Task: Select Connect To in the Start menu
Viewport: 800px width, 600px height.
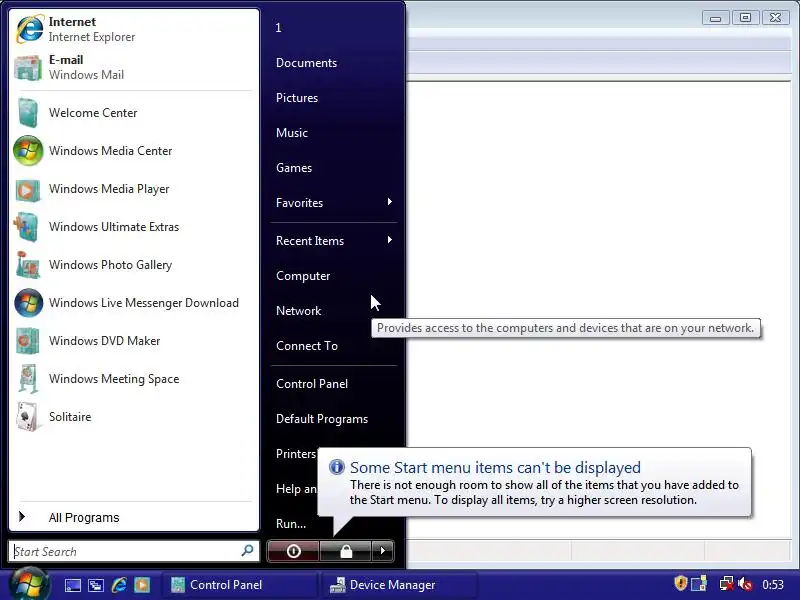Action: (307, 346)
